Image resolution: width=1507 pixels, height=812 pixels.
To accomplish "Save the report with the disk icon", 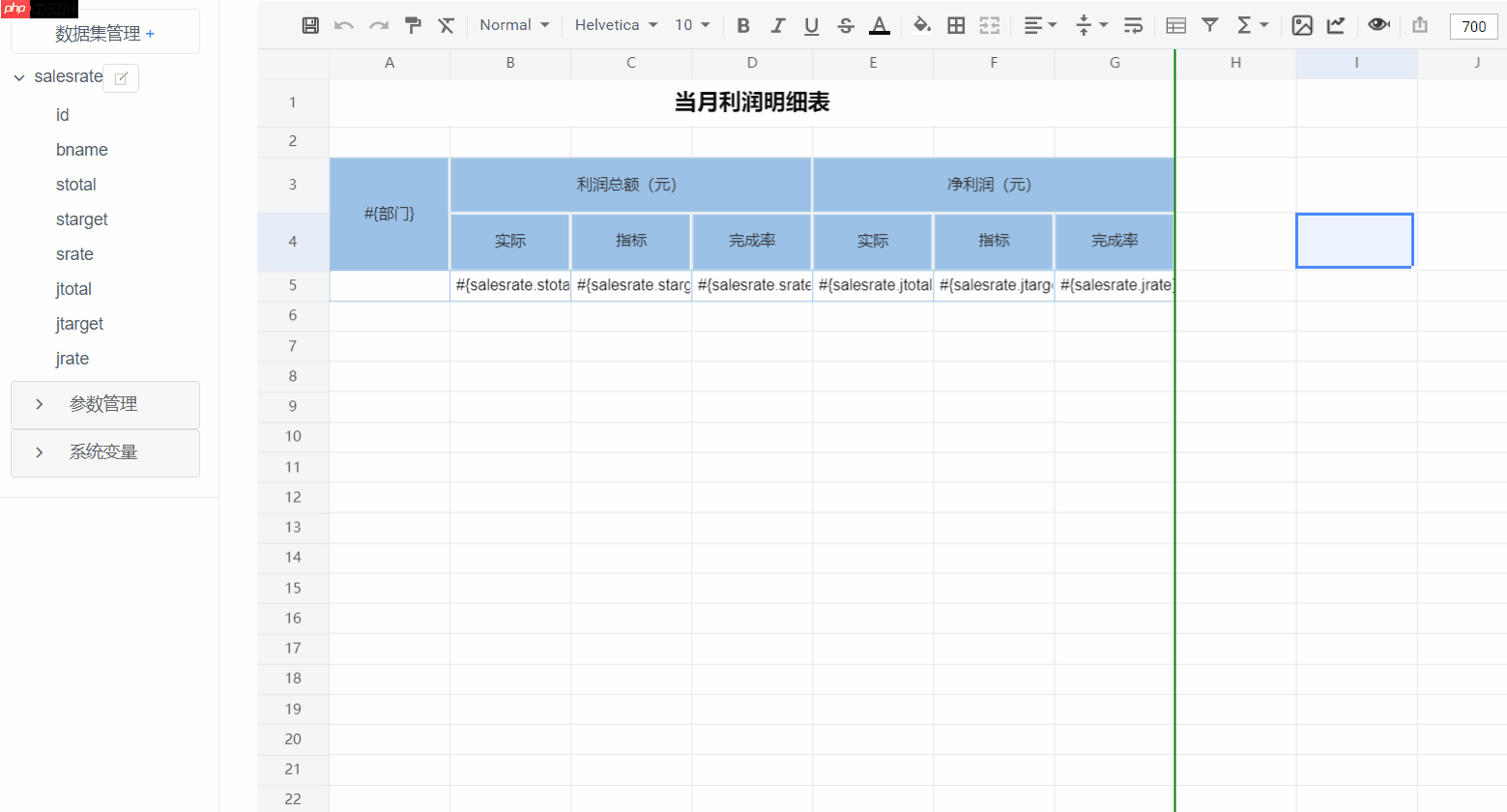I will coord(309,25).
